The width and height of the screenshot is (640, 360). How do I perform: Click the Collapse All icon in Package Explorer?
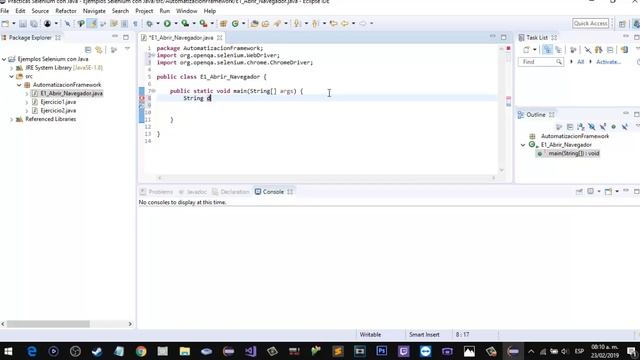pos(88,49)
